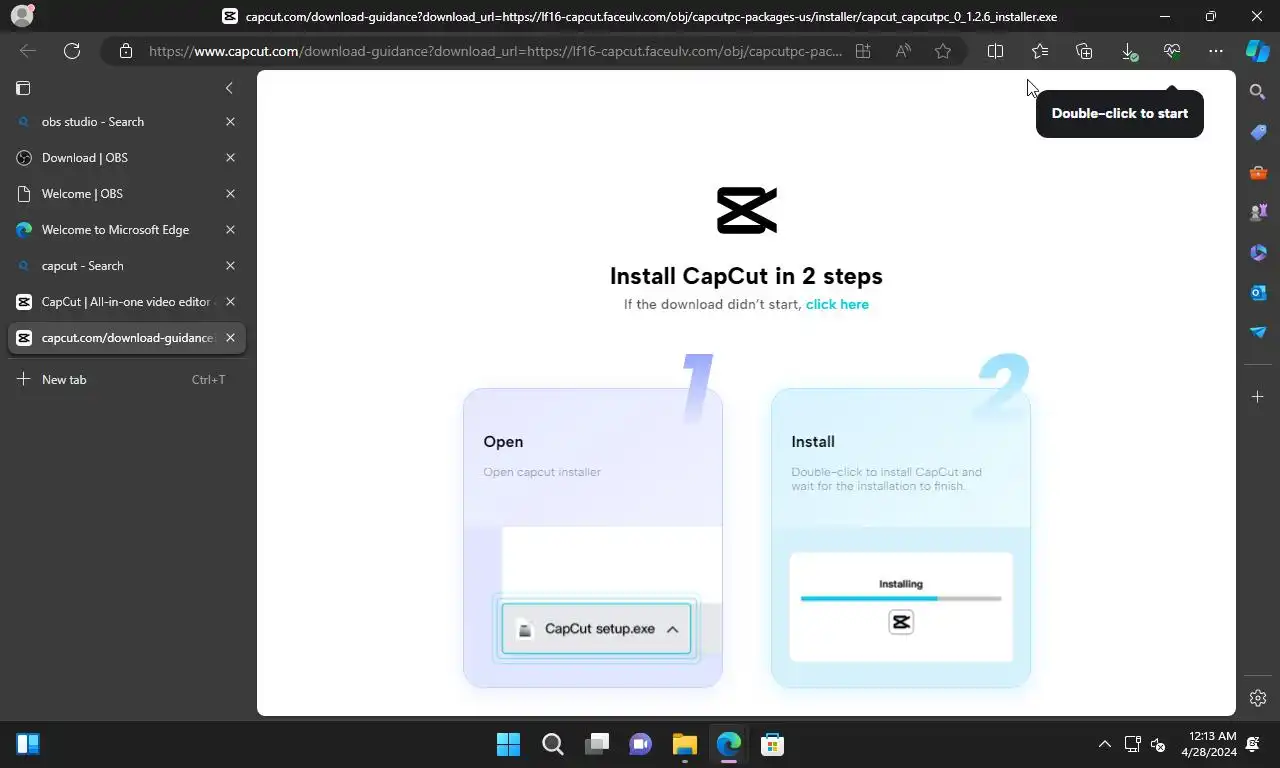Refresh the CapCut download page
Viewport: 1280px width, 768px height.
[x=72, y=51]
